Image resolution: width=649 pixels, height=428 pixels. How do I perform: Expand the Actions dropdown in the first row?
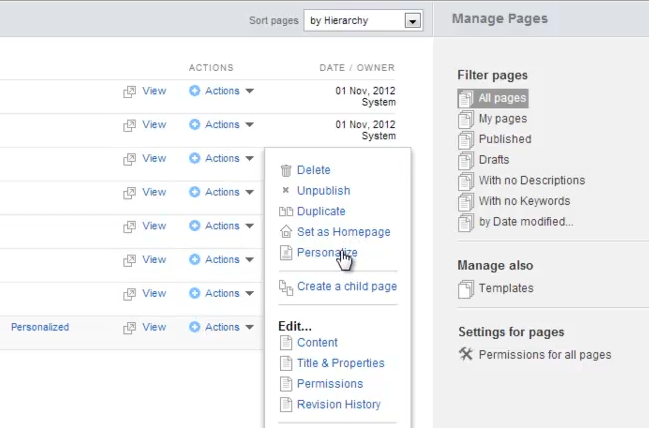(222, 91)
